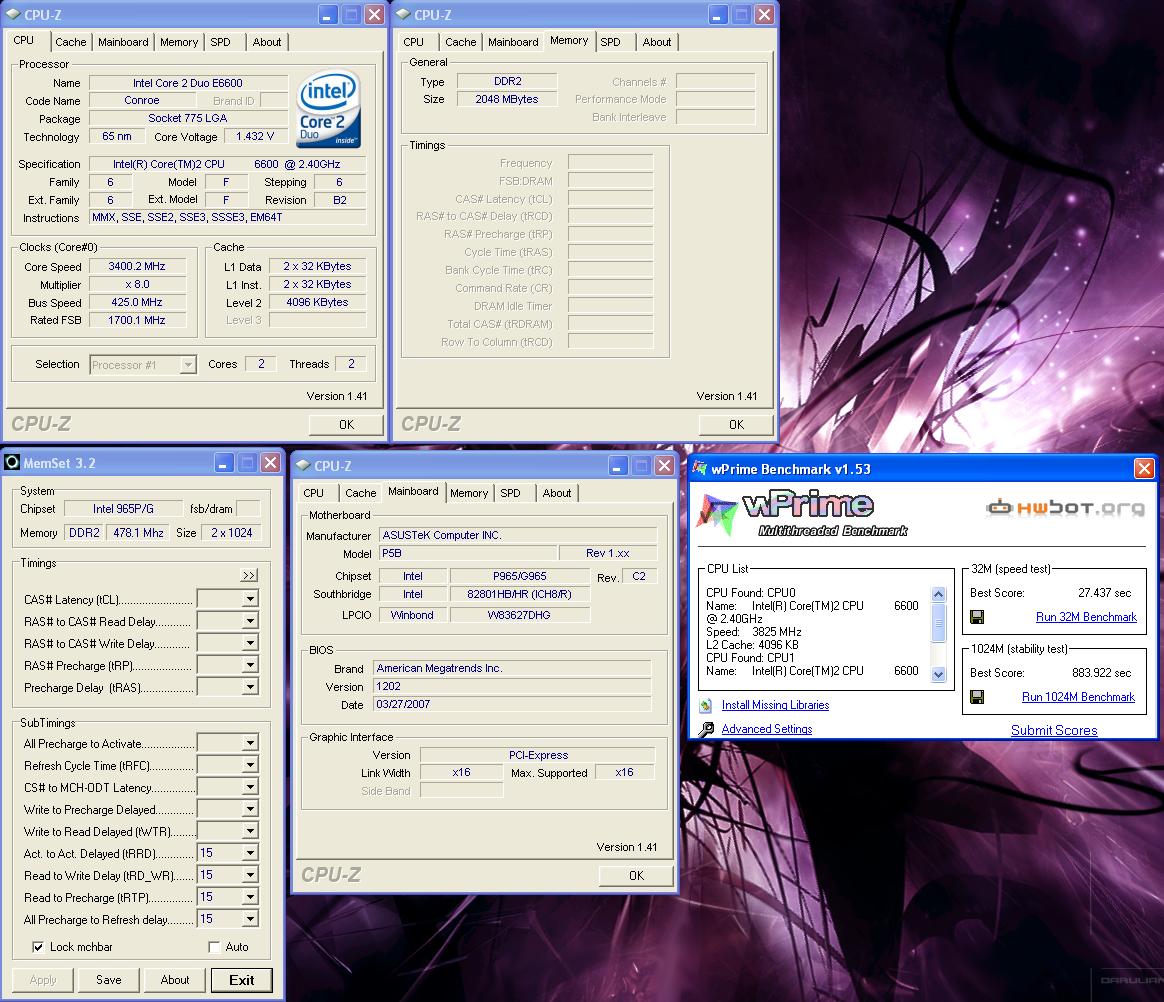The width and height of the screenshot is (1164, 1002).
Task: Click the About button in MemSet
Action: (174, 980)
